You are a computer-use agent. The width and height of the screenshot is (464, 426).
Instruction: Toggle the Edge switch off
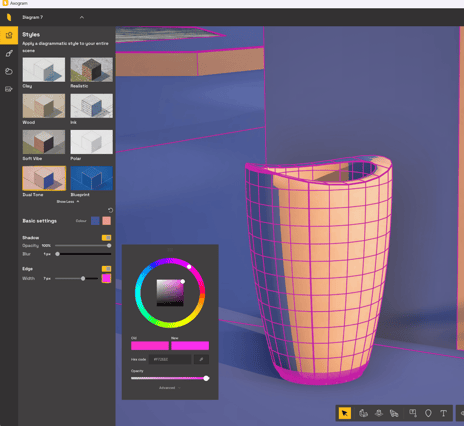click(x=106, y=269)
